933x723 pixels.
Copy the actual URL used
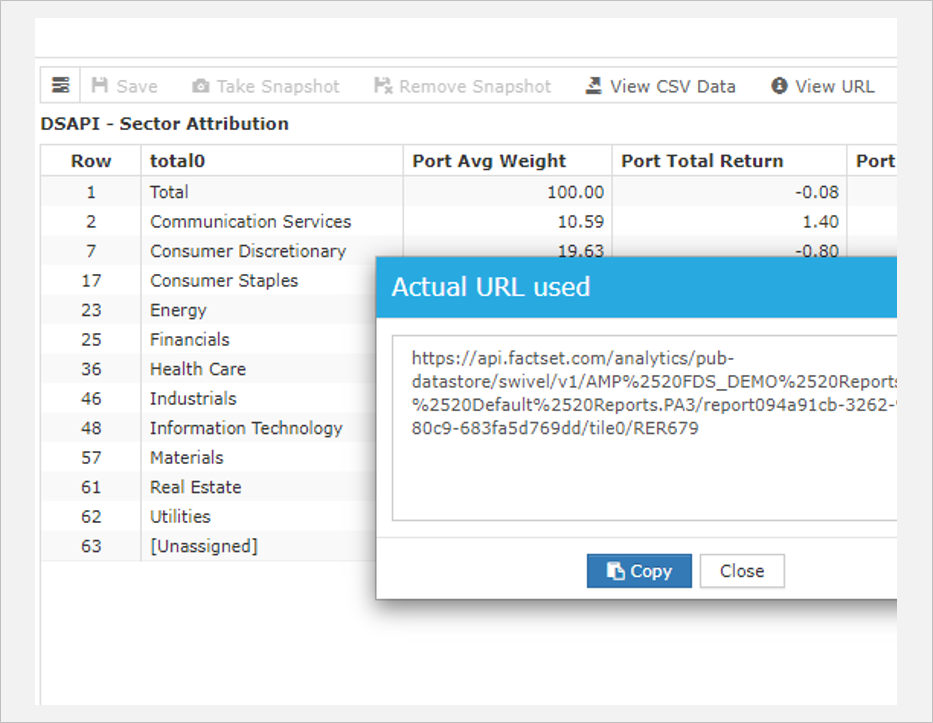coord(638,571)
